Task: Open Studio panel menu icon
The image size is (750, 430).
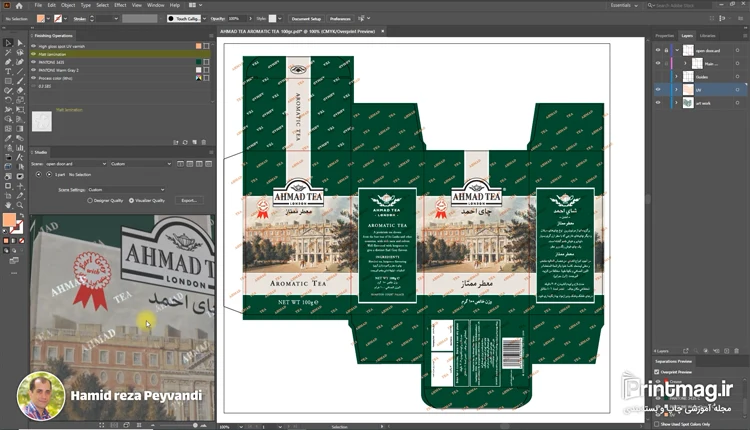Action: coord(211,152)
